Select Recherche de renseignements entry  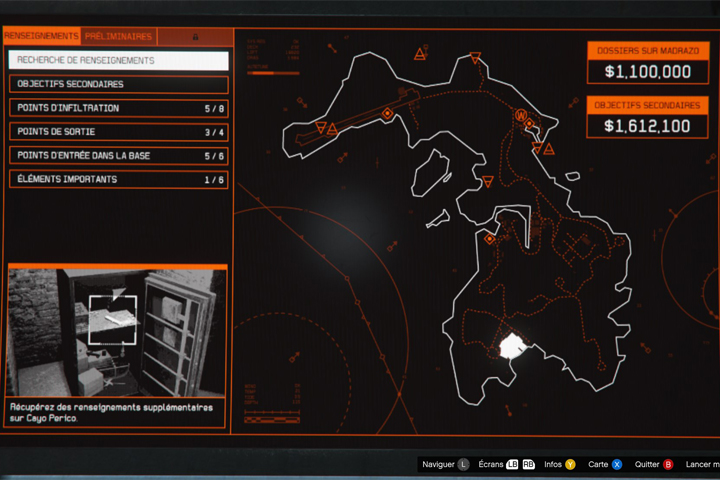(118, 60)
